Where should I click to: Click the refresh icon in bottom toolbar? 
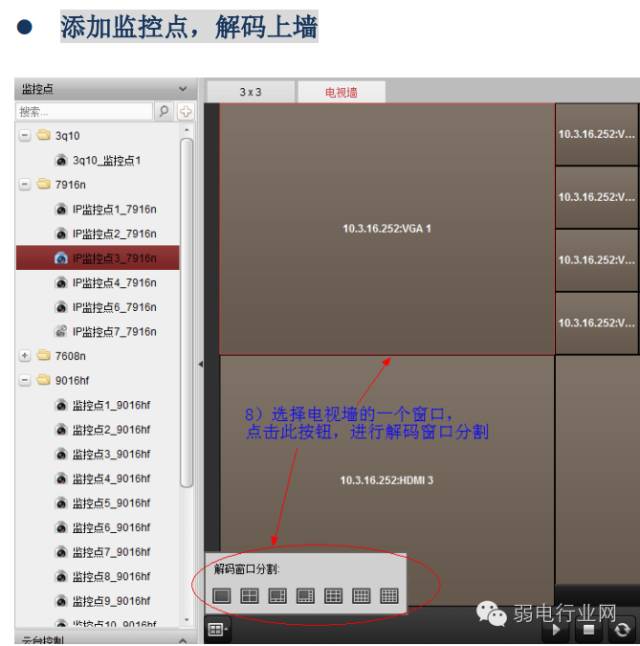[622, 630]
